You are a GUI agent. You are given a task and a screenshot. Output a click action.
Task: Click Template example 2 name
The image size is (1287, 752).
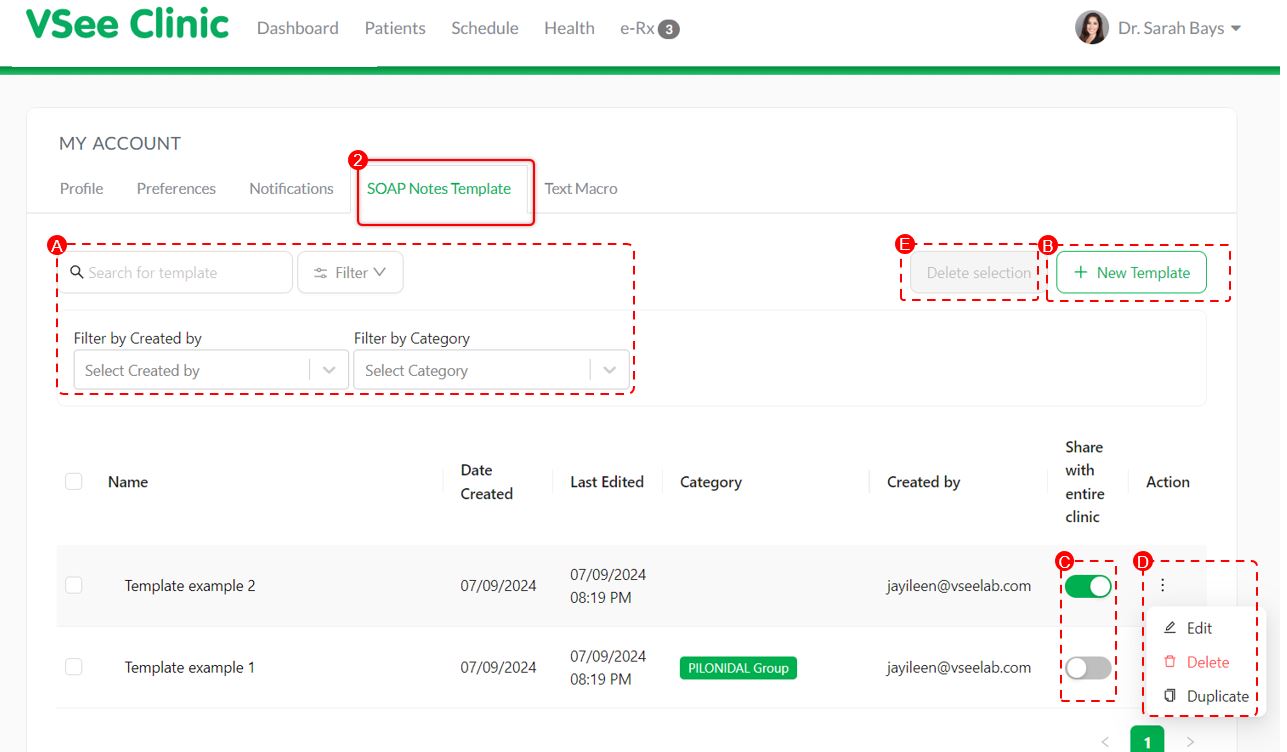pos(190,585)
